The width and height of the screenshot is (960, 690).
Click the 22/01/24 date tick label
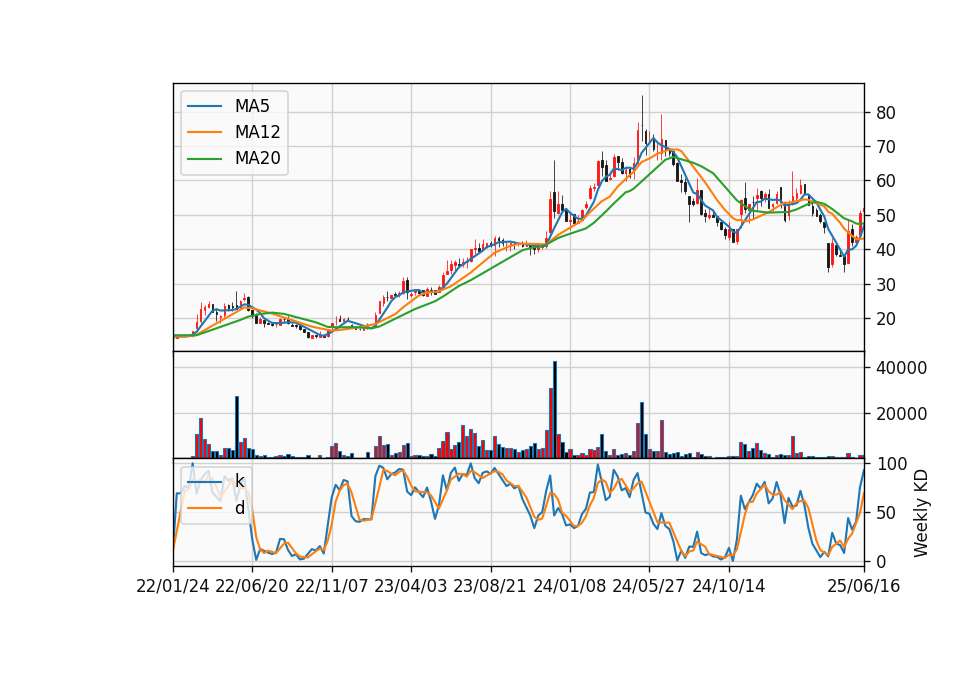(x=173, y=587)
